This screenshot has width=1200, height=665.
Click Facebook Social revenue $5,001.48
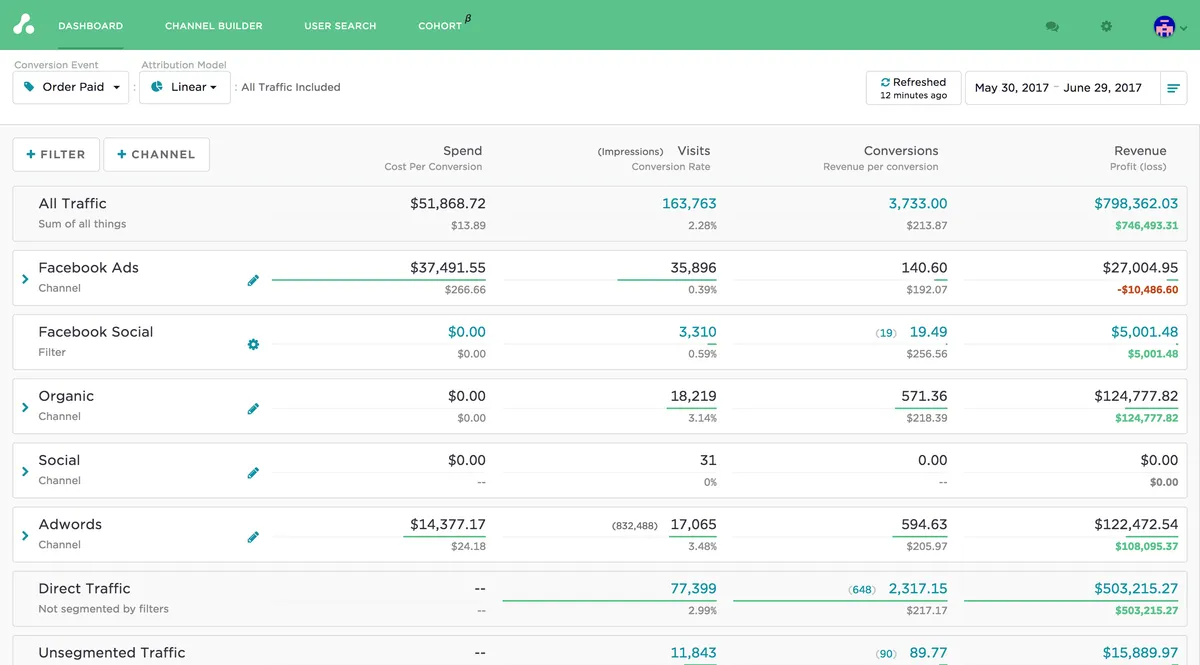(1144, 332)
